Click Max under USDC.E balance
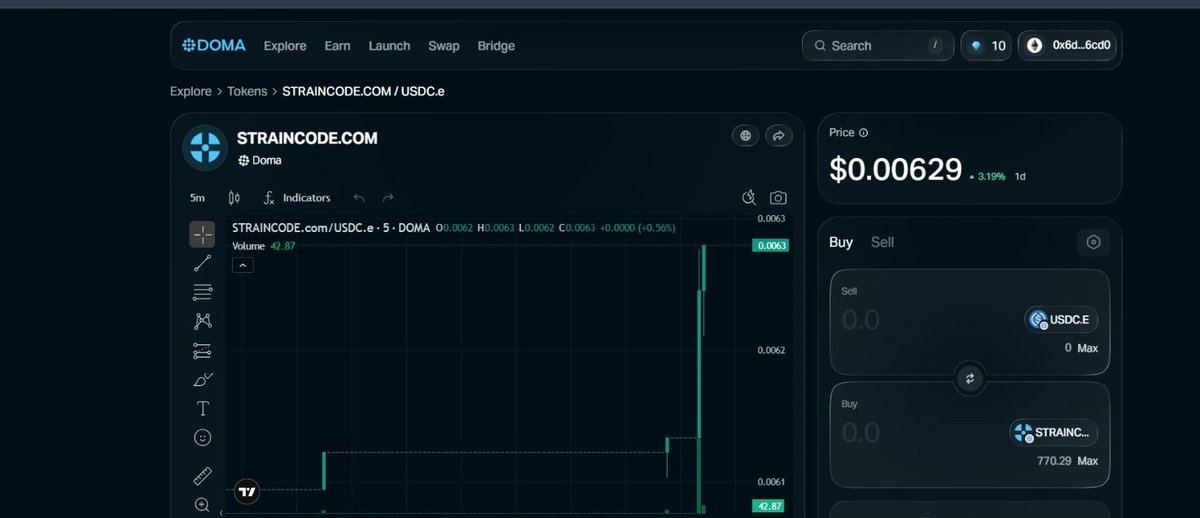The width and height of the screenshot is (1200, 518). pos(1088,348)
